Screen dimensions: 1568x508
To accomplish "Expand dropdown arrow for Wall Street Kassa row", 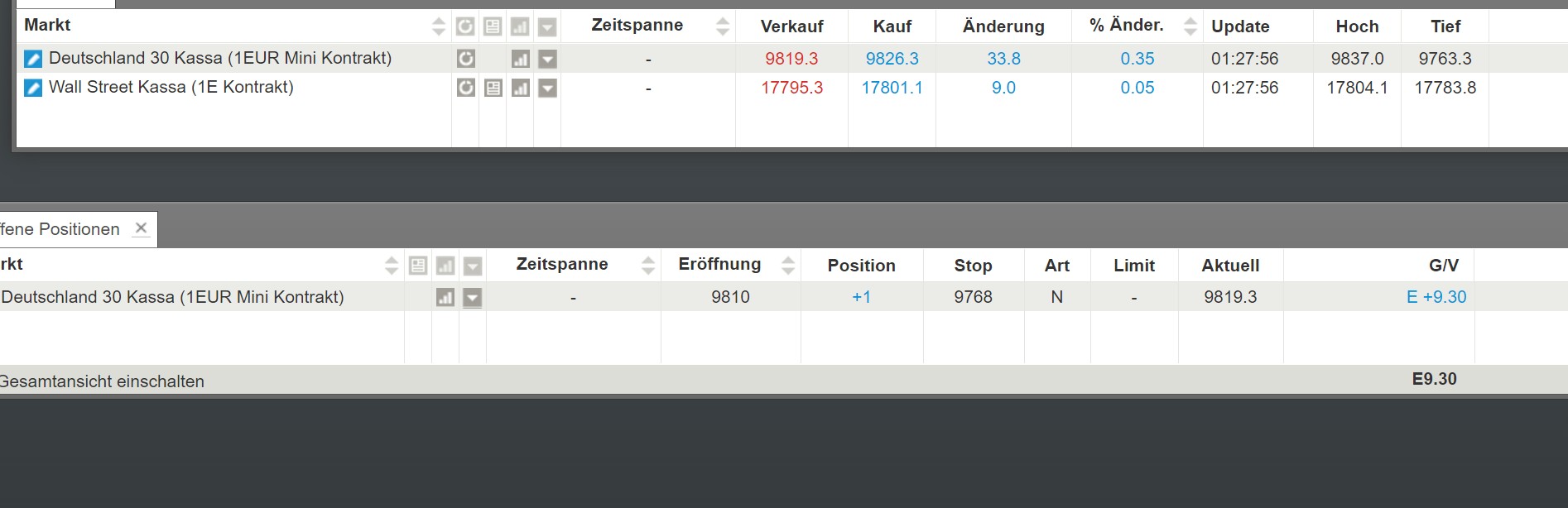I will pos(547,88).
